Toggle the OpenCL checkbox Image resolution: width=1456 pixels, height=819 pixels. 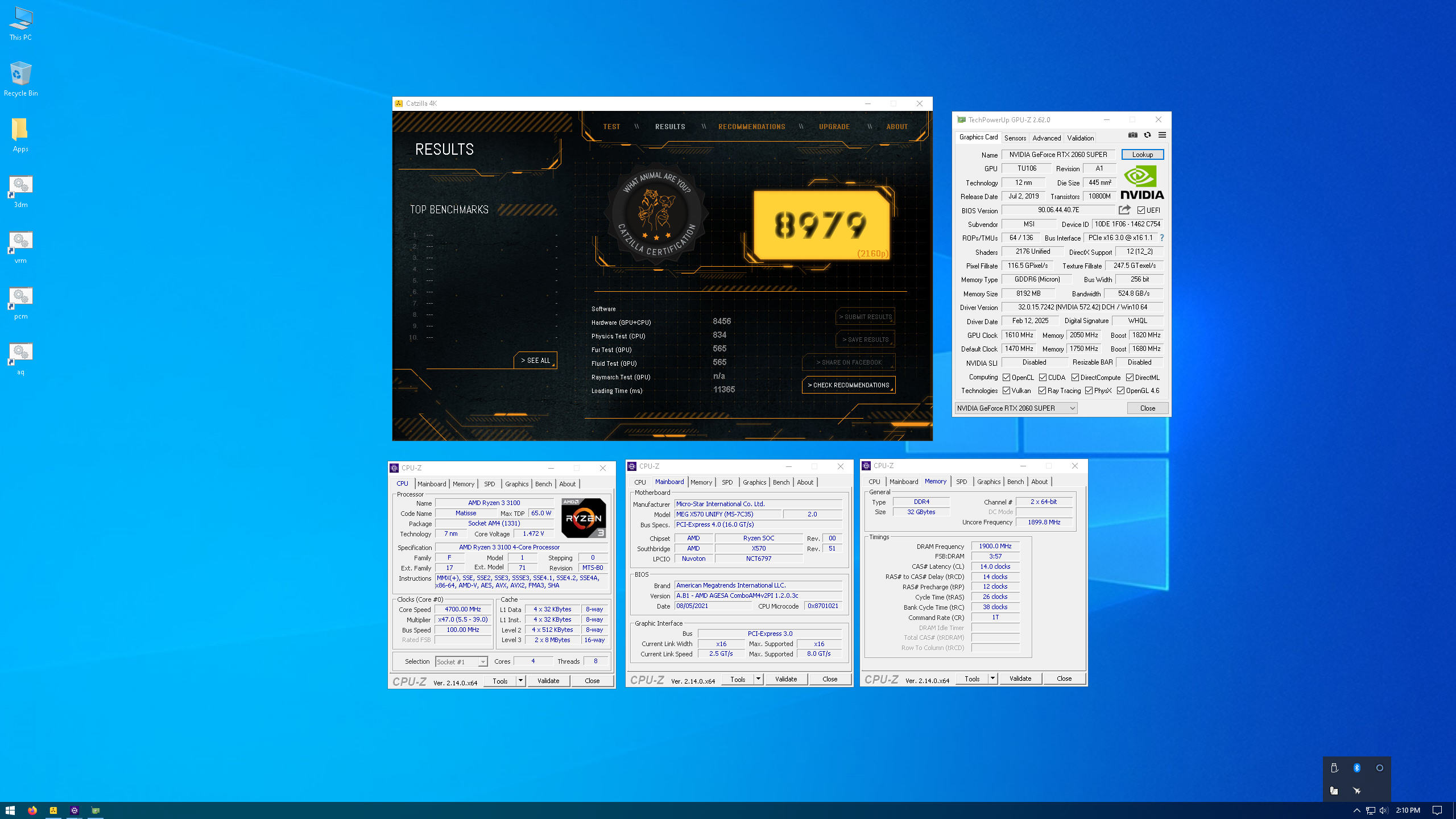[1006, 378]
